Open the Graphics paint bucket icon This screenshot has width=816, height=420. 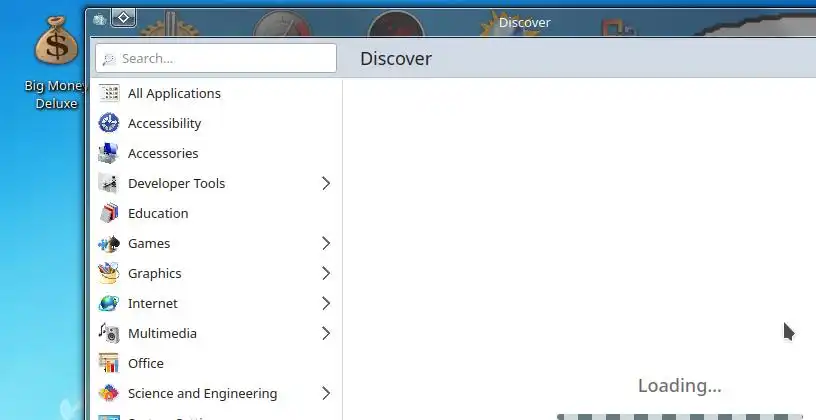[109, 273]
